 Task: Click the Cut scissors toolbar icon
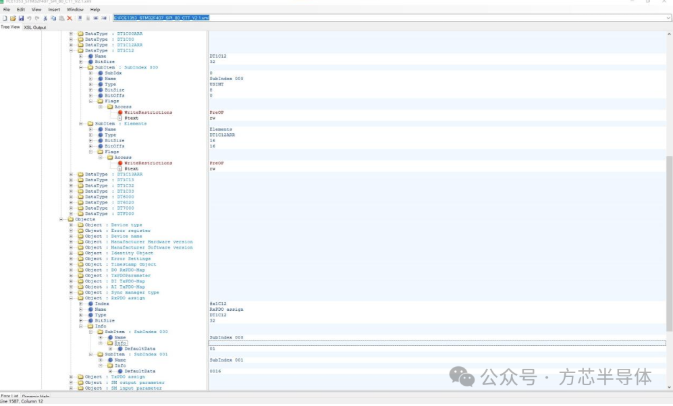pyautogui.click(x=45, y=18)
